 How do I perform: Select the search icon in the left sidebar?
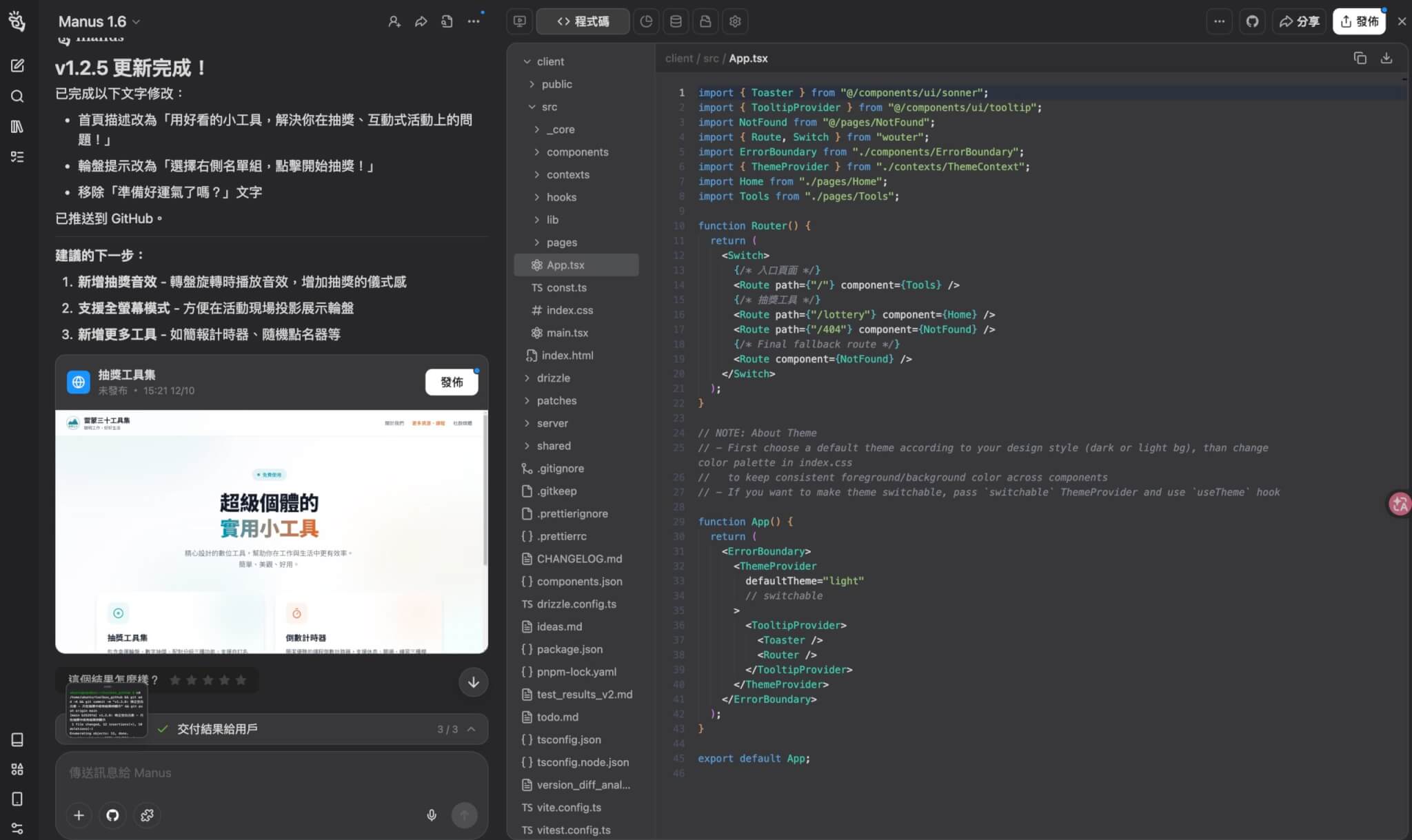17,96
